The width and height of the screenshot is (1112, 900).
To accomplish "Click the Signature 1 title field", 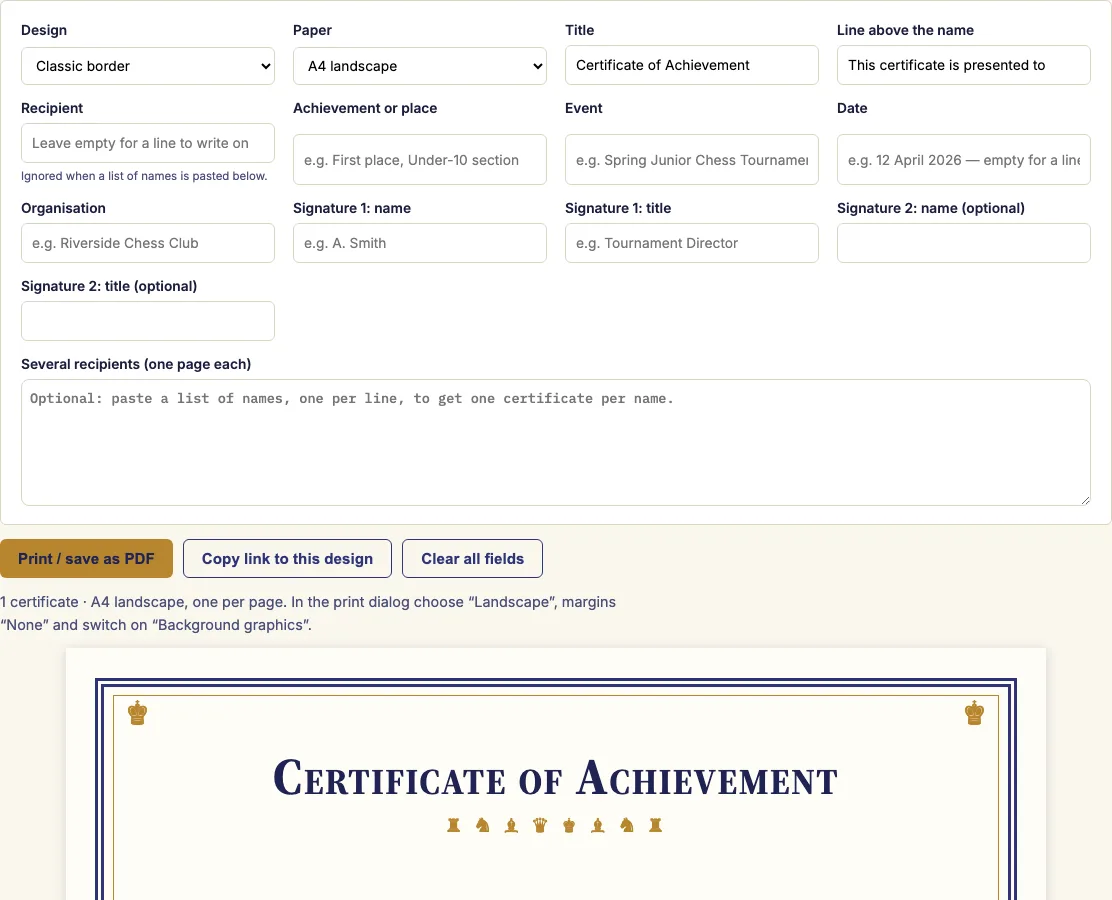I will (x=691, y=243).
